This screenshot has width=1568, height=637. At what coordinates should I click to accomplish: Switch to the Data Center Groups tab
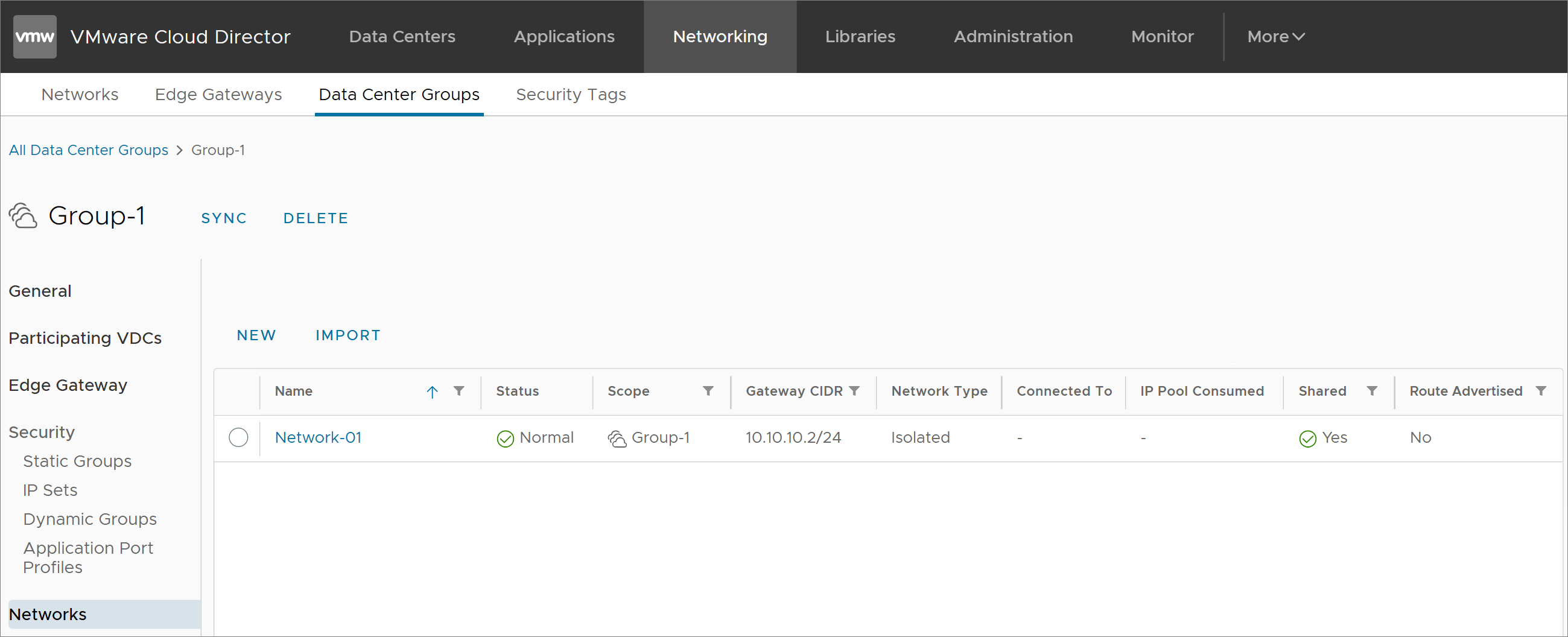tap(399, 95)
